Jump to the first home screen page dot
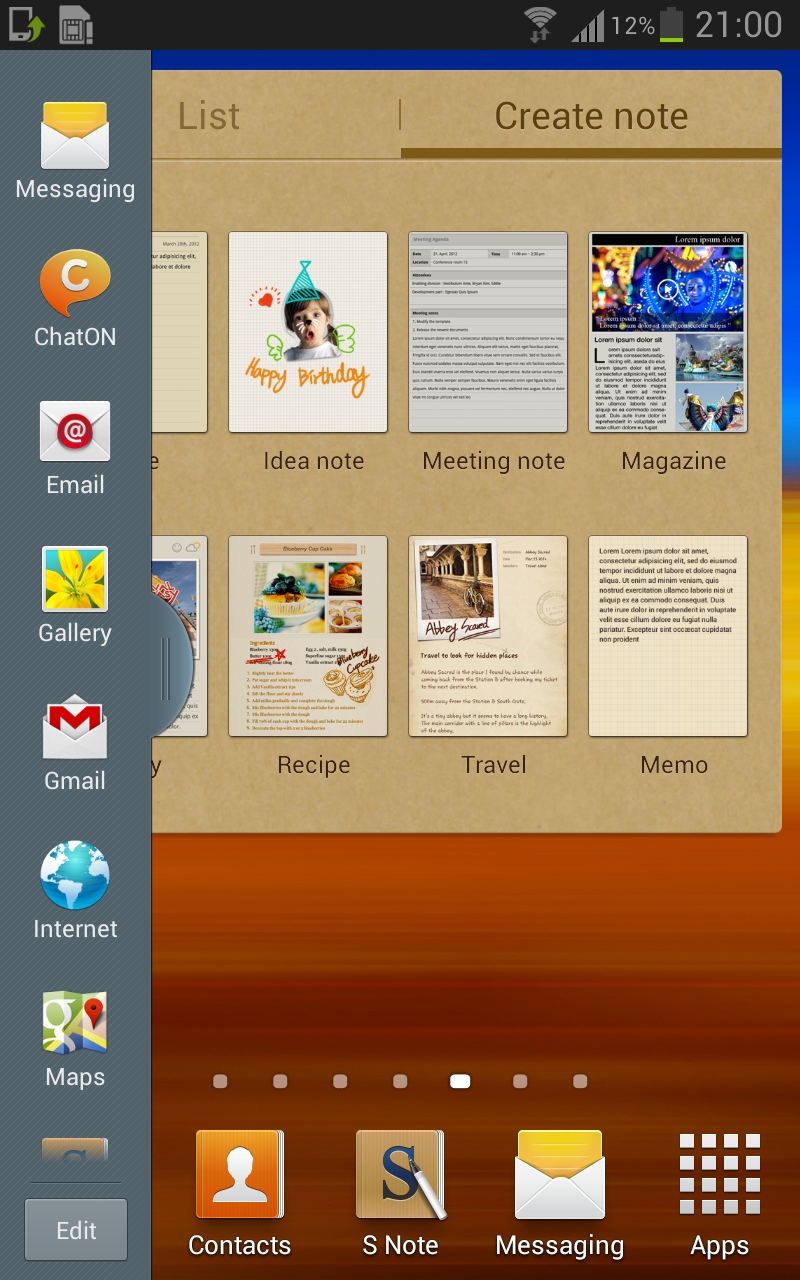This screenshot has width=800, height=1280. click(x=220, y=1081)
